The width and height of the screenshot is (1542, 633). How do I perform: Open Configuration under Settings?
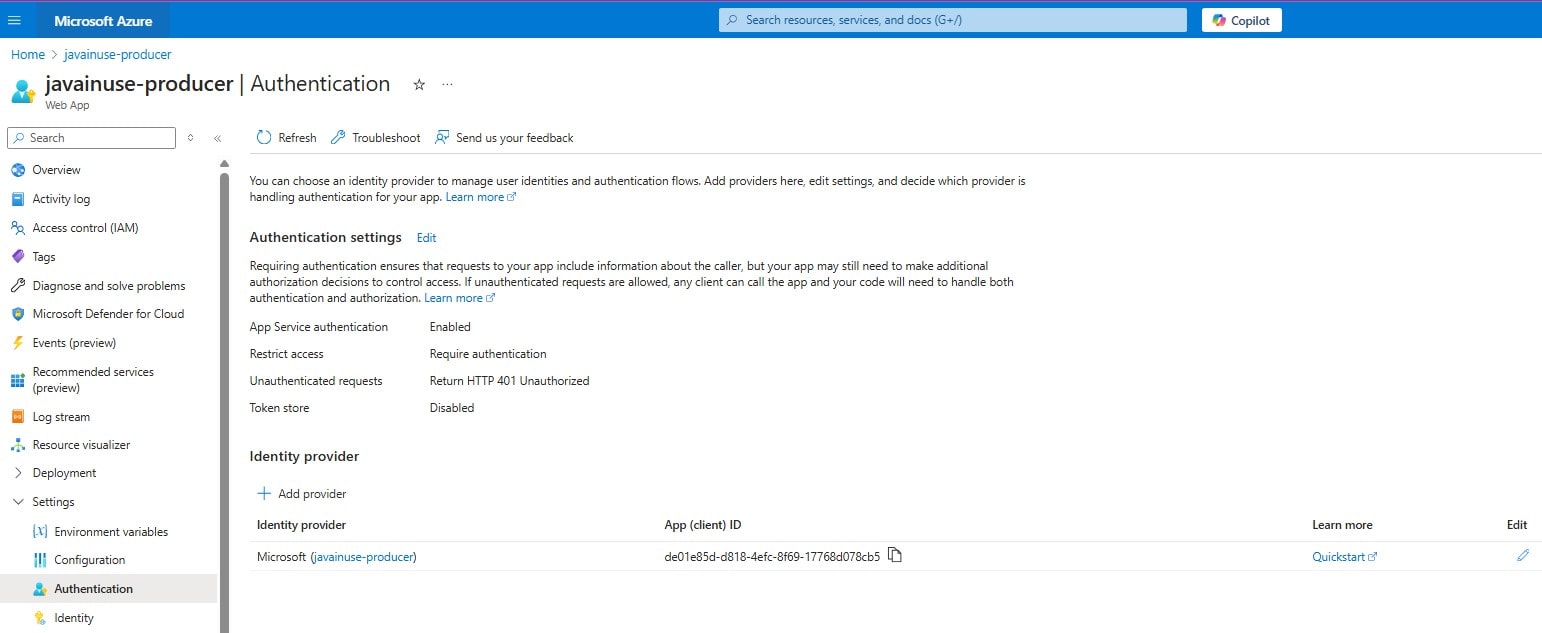(89, 560)
